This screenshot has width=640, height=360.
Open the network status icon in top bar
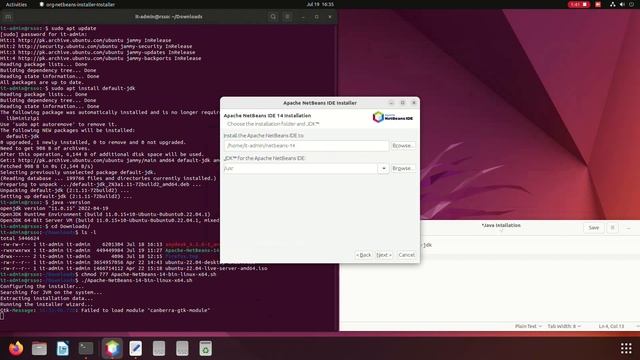(x=612, y=4)
